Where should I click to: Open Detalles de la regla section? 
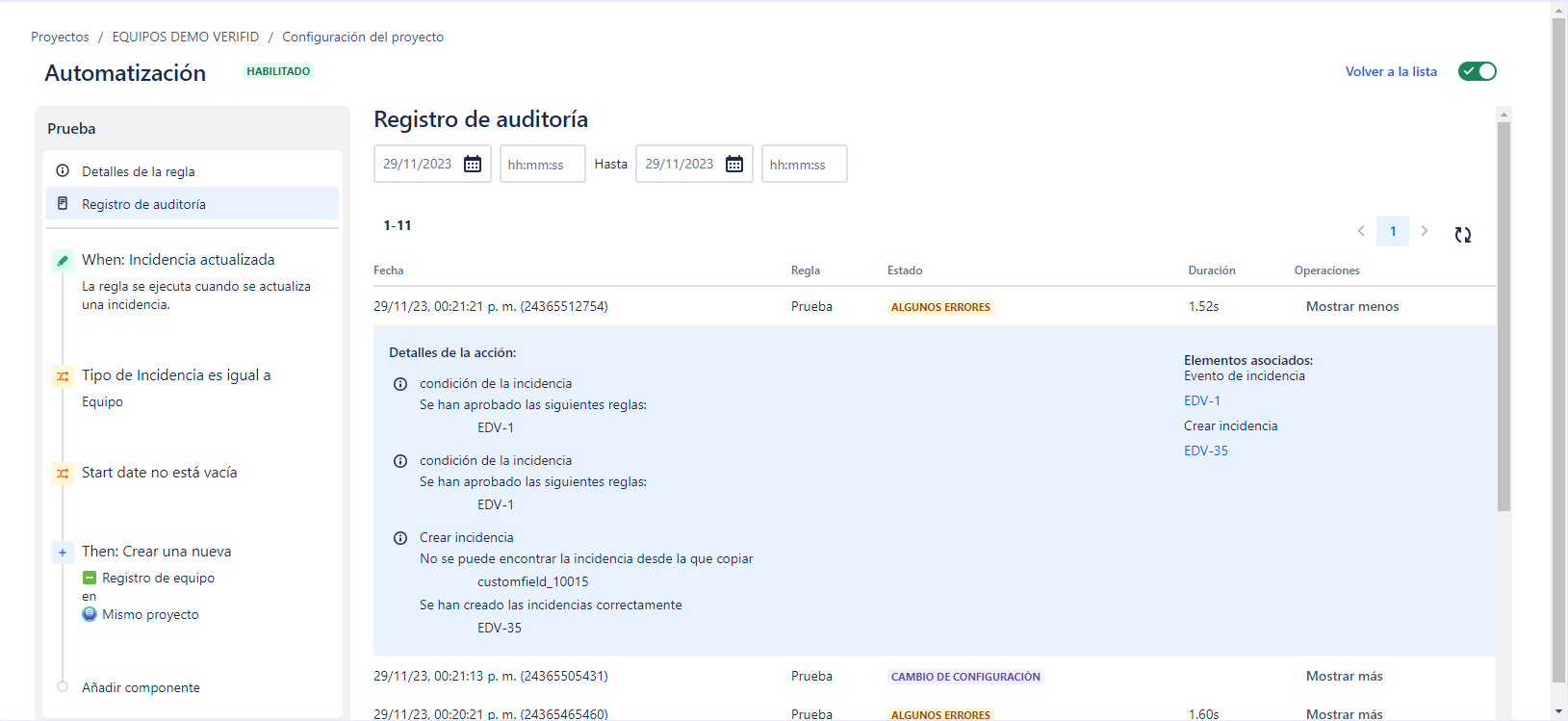point(193,170)
